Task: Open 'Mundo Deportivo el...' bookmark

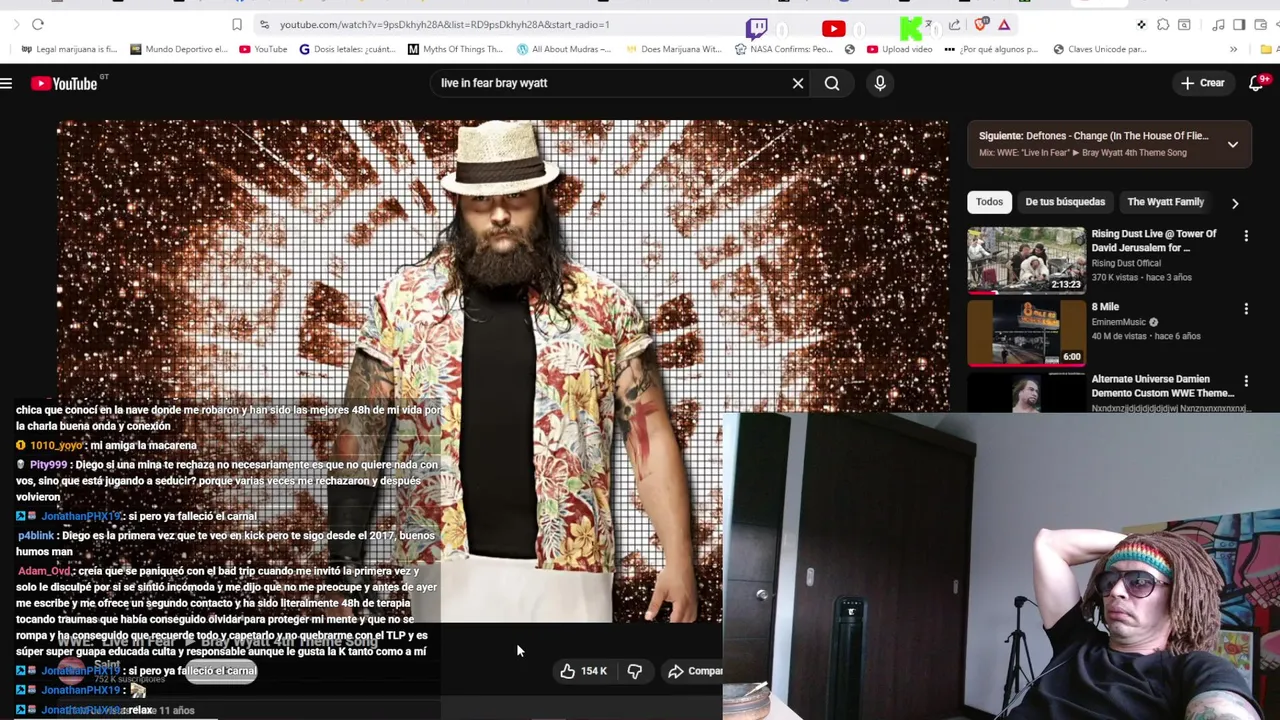Action: [179, 49]
